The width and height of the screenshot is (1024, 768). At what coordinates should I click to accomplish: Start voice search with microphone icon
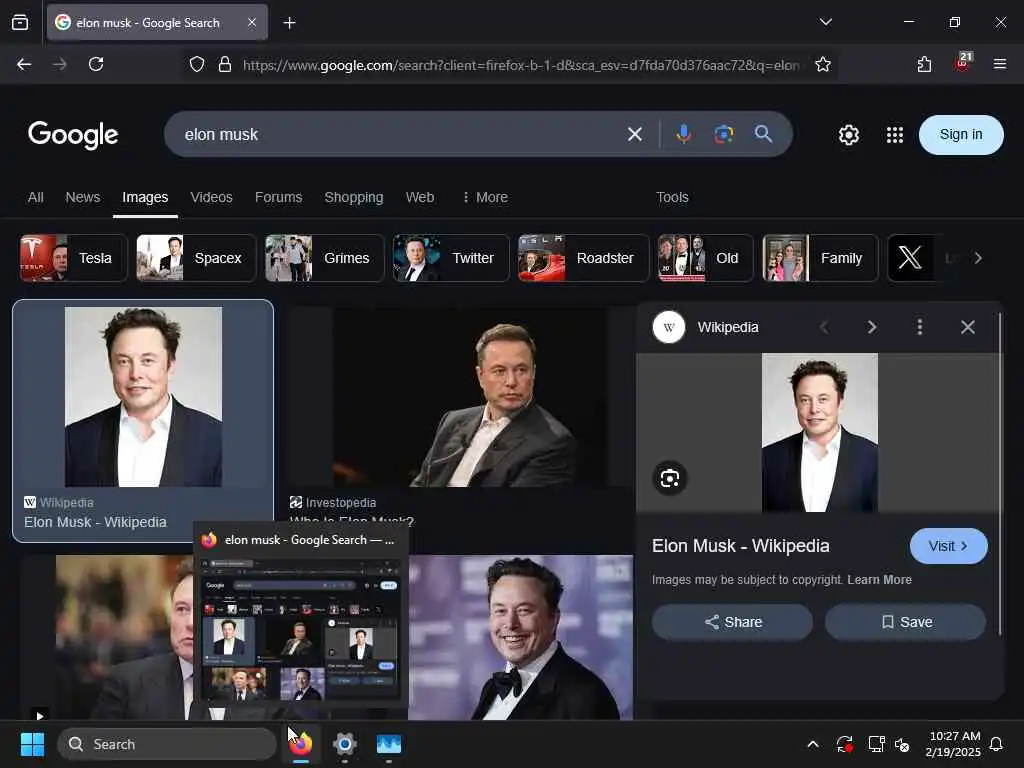click(684, 134)
